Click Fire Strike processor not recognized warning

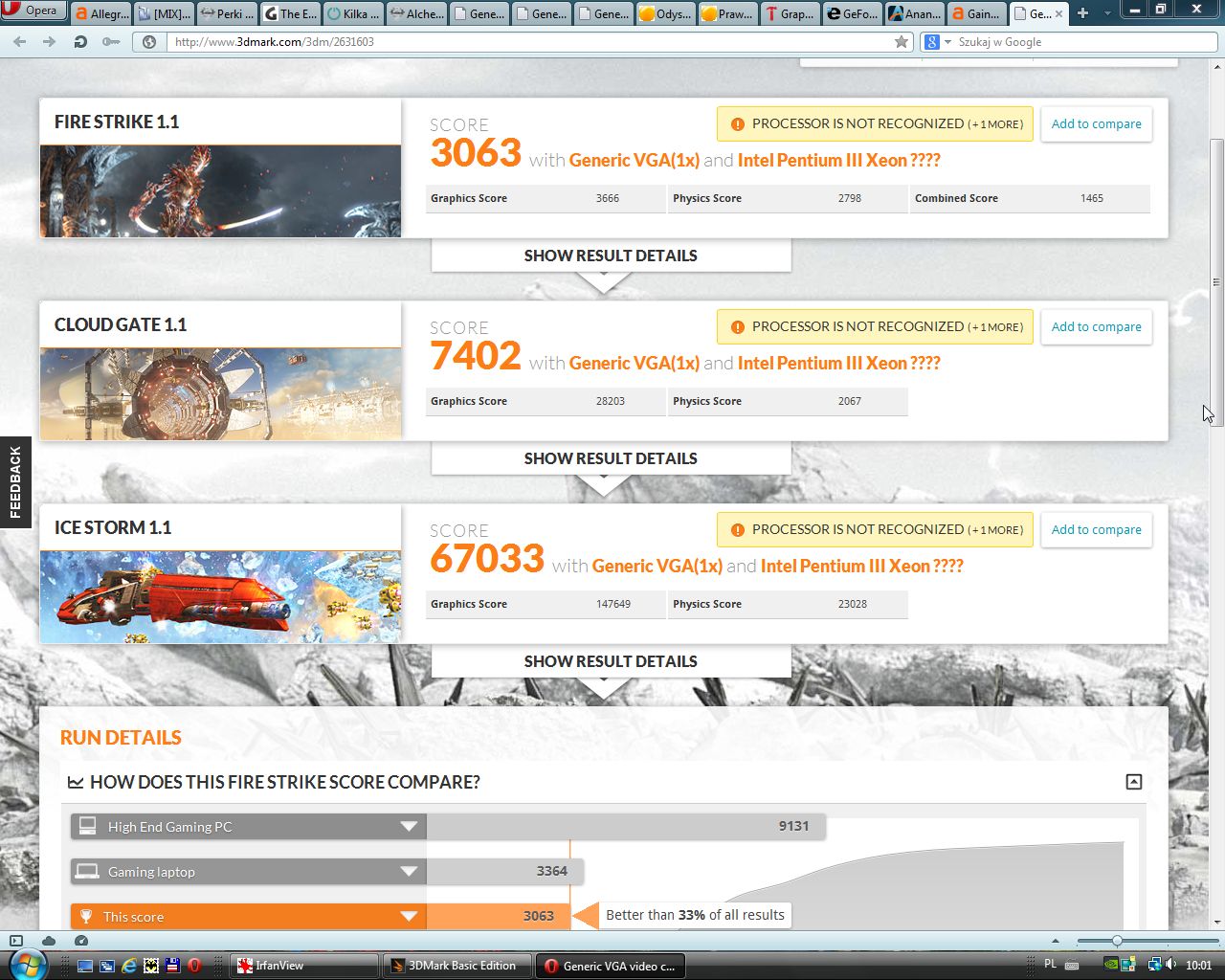(x=875, y=123)
